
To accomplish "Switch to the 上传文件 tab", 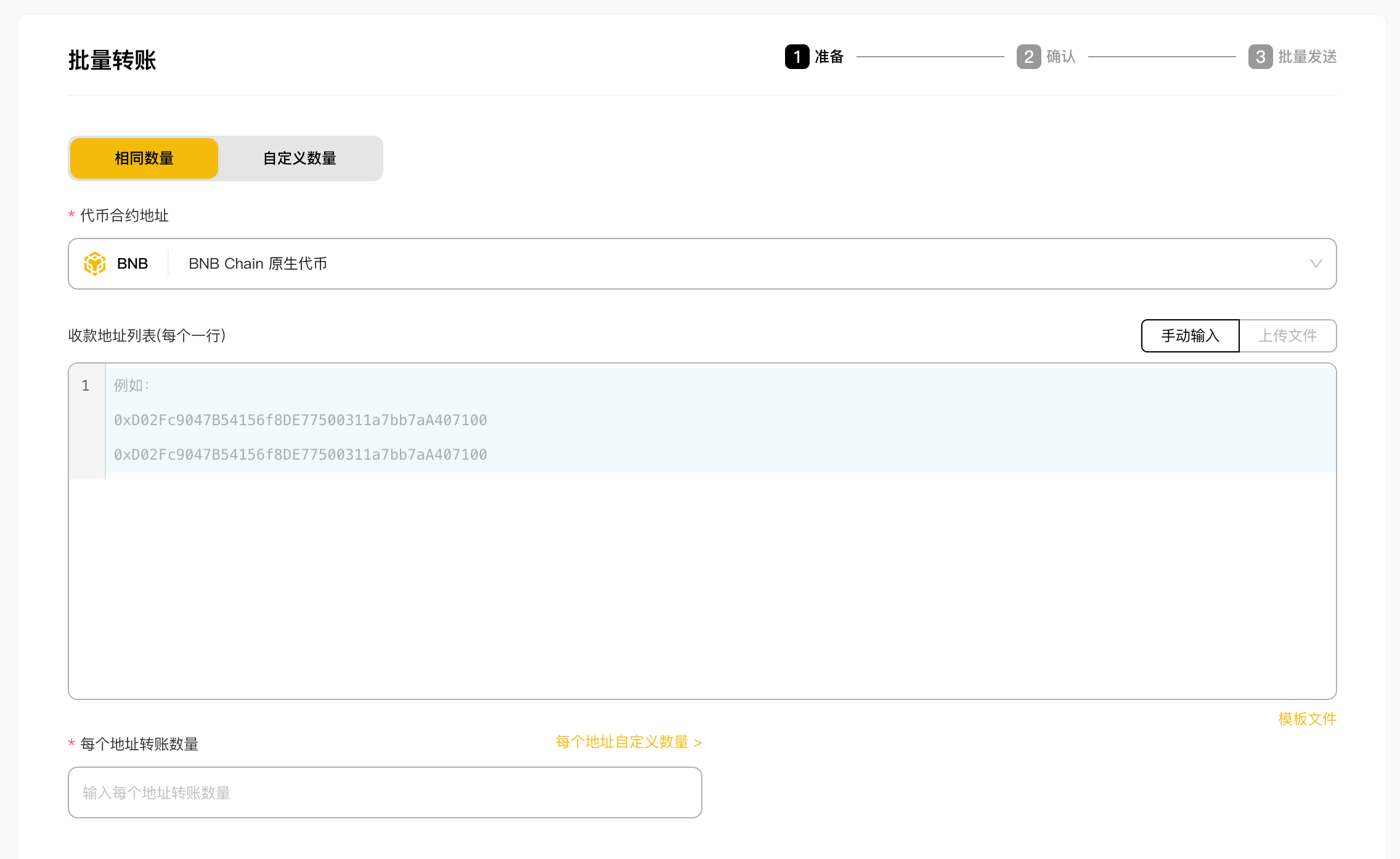I will click(1287, 336).
